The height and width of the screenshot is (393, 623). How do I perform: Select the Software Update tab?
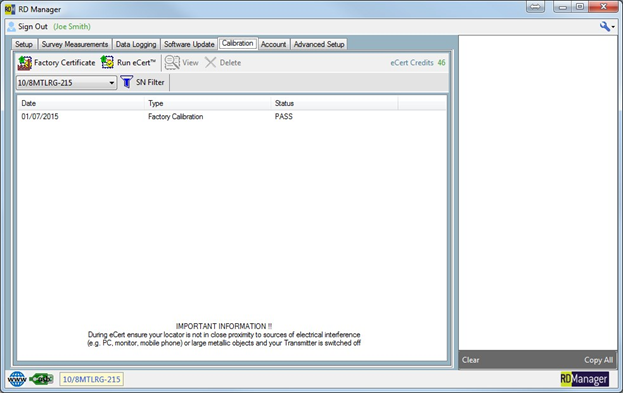coord(189,44)
